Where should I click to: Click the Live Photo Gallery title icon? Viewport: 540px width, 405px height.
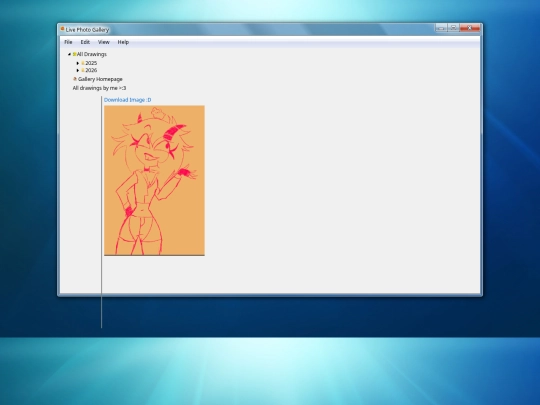point(62,29)
